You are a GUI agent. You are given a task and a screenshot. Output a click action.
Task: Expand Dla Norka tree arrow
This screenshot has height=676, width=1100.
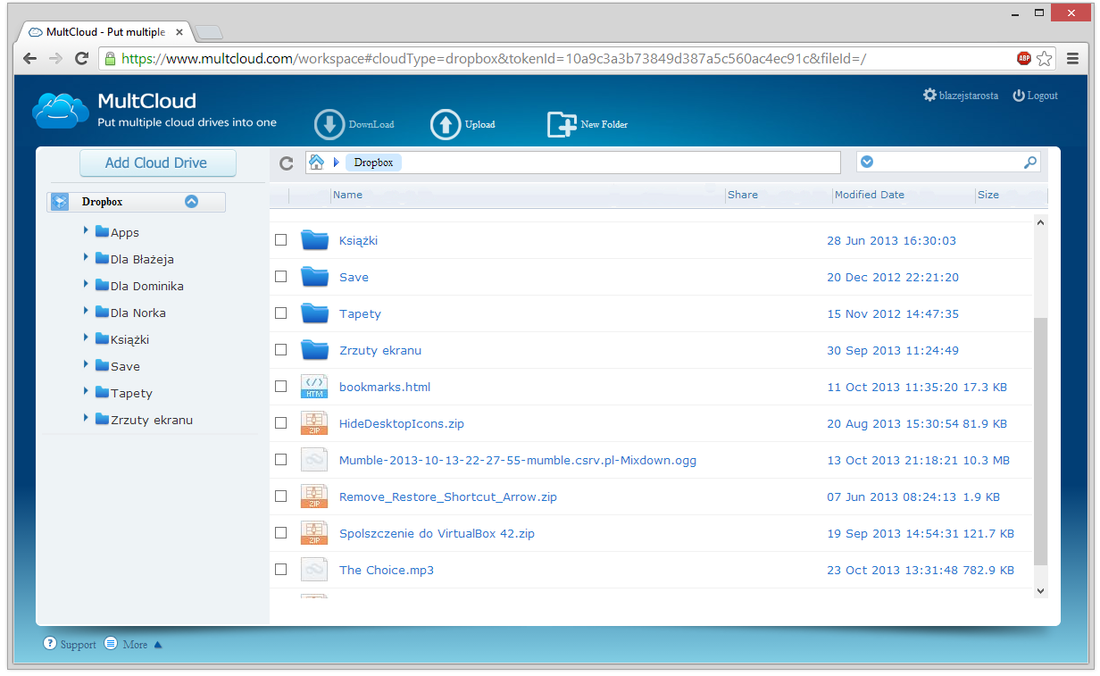coord(86,310)
